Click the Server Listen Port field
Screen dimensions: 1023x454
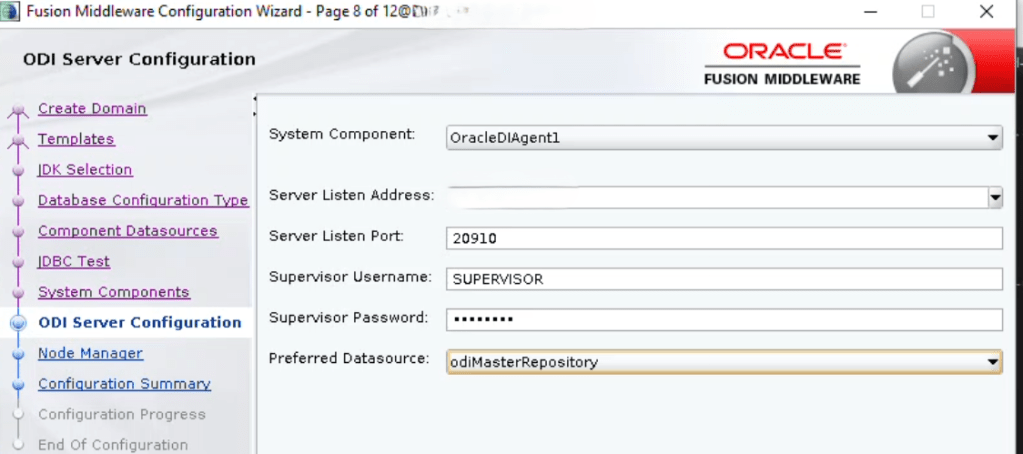[723, 238]
